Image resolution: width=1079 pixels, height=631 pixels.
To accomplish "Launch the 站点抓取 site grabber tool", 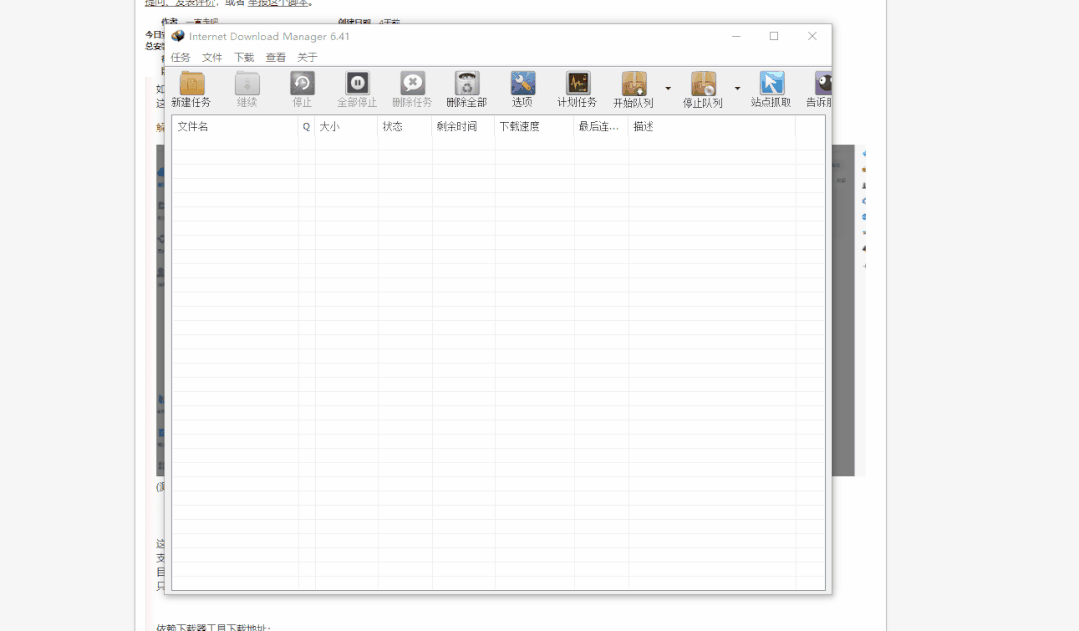I will 771,83.
